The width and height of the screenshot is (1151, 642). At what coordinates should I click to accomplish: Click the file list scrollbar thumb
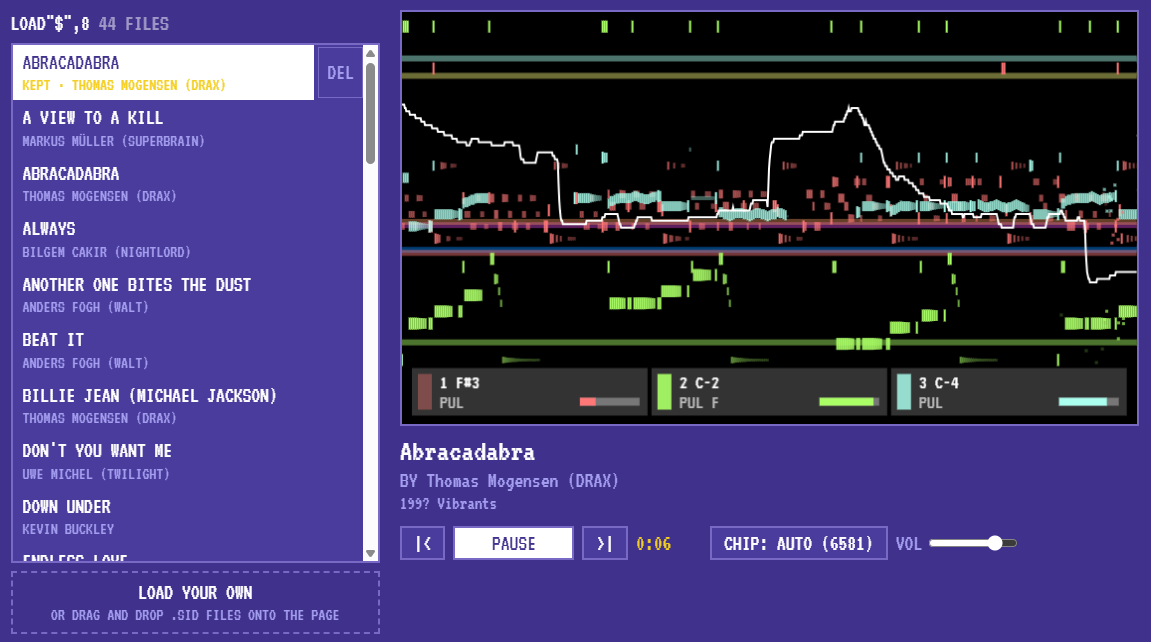coord(371,112)
